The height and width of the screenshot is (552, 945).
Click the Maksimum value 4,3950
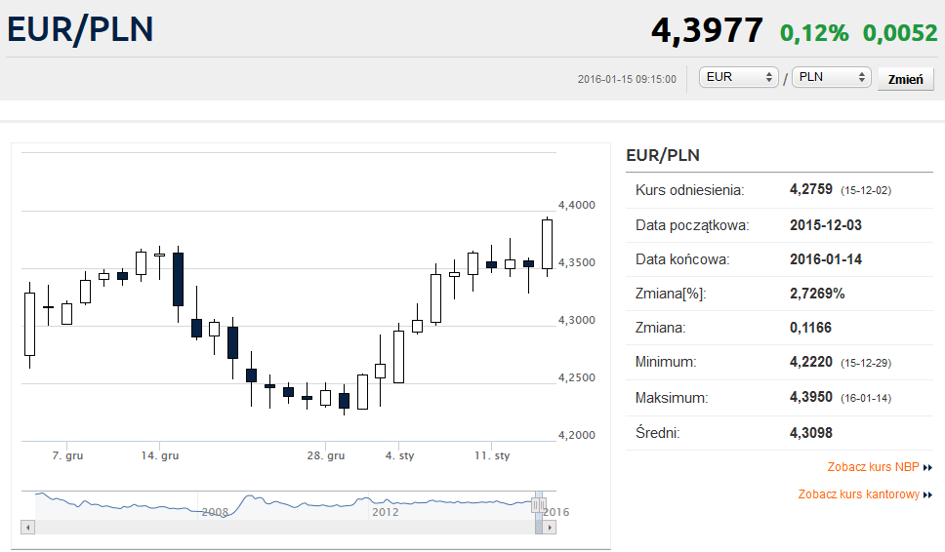[811, 398]
